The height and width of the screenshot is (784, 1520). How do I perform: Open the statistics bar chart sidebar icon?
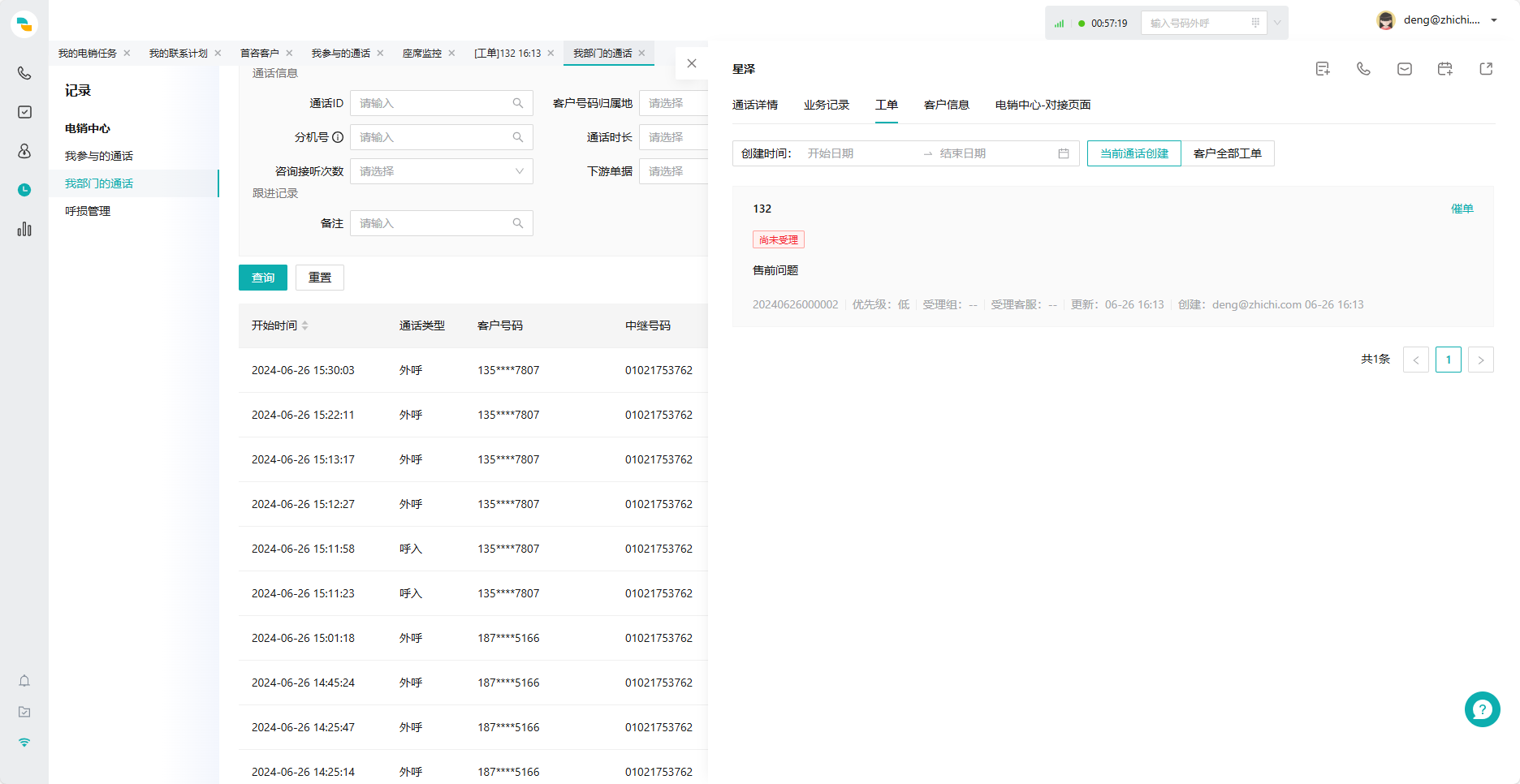pyautogui.click(x=24, y=229)
